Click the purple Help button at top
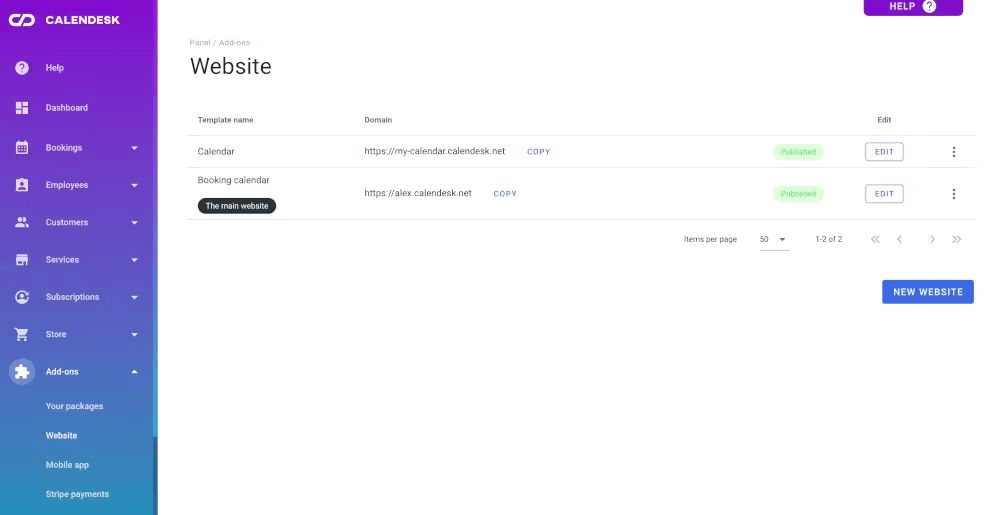1000x515 pixels. [x=912, y=7]
